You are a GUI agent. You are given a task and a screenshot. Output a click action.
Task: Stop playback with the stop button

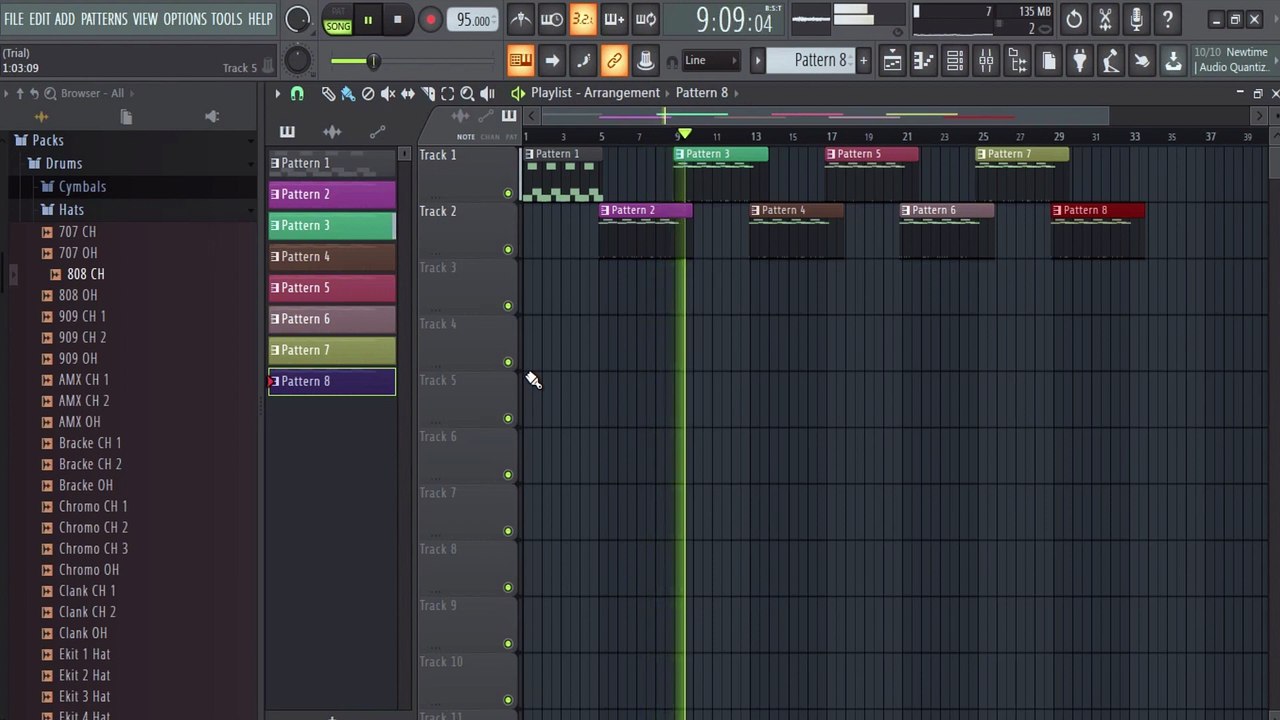point(397,20)
